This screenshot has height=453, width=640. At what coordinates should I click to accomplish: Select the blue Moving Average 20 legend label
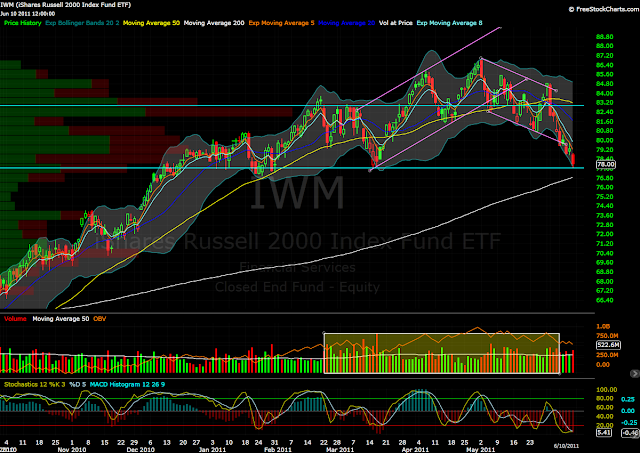pos(347,23)
